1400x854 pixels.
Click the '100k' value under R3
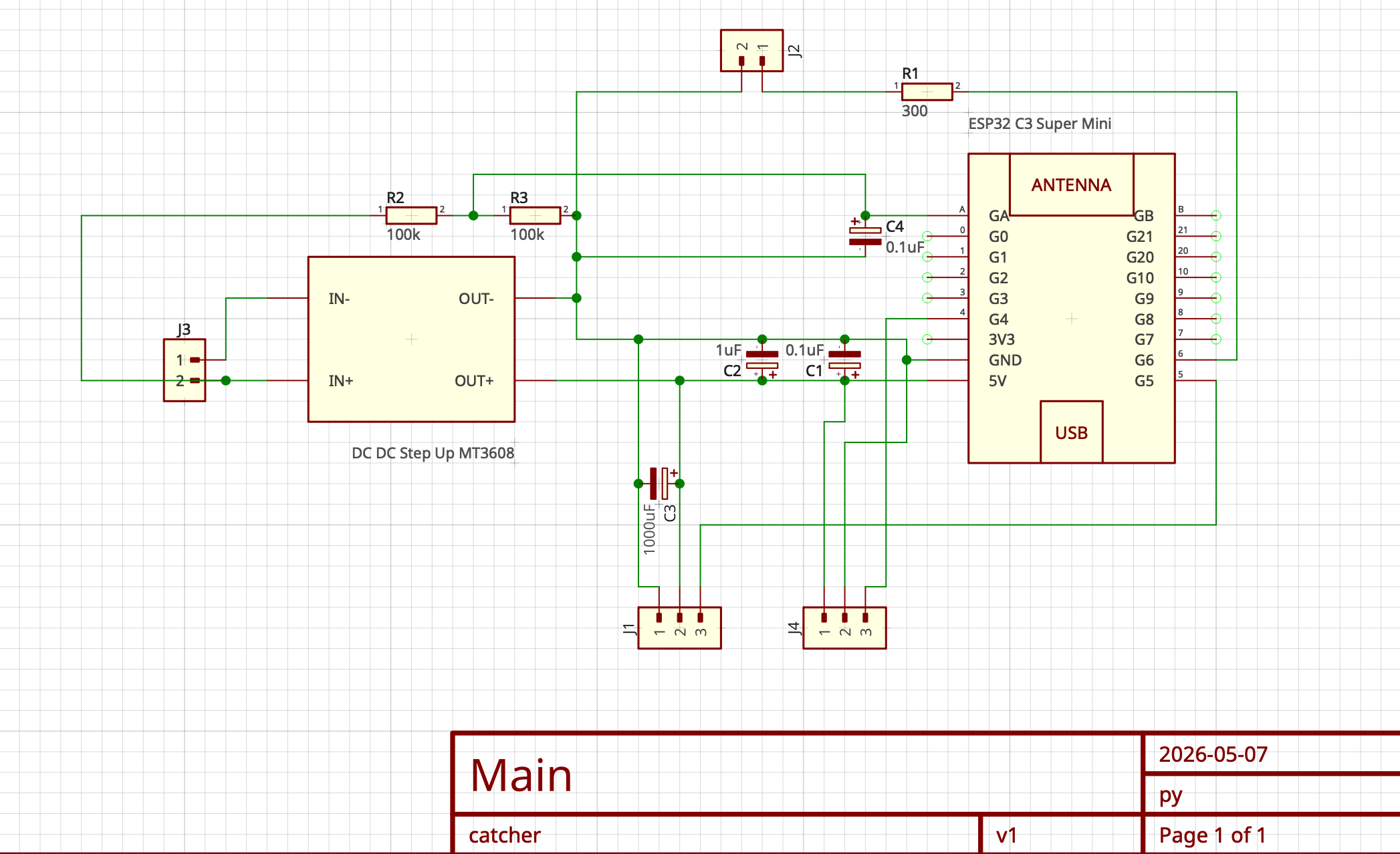[527, 235]
